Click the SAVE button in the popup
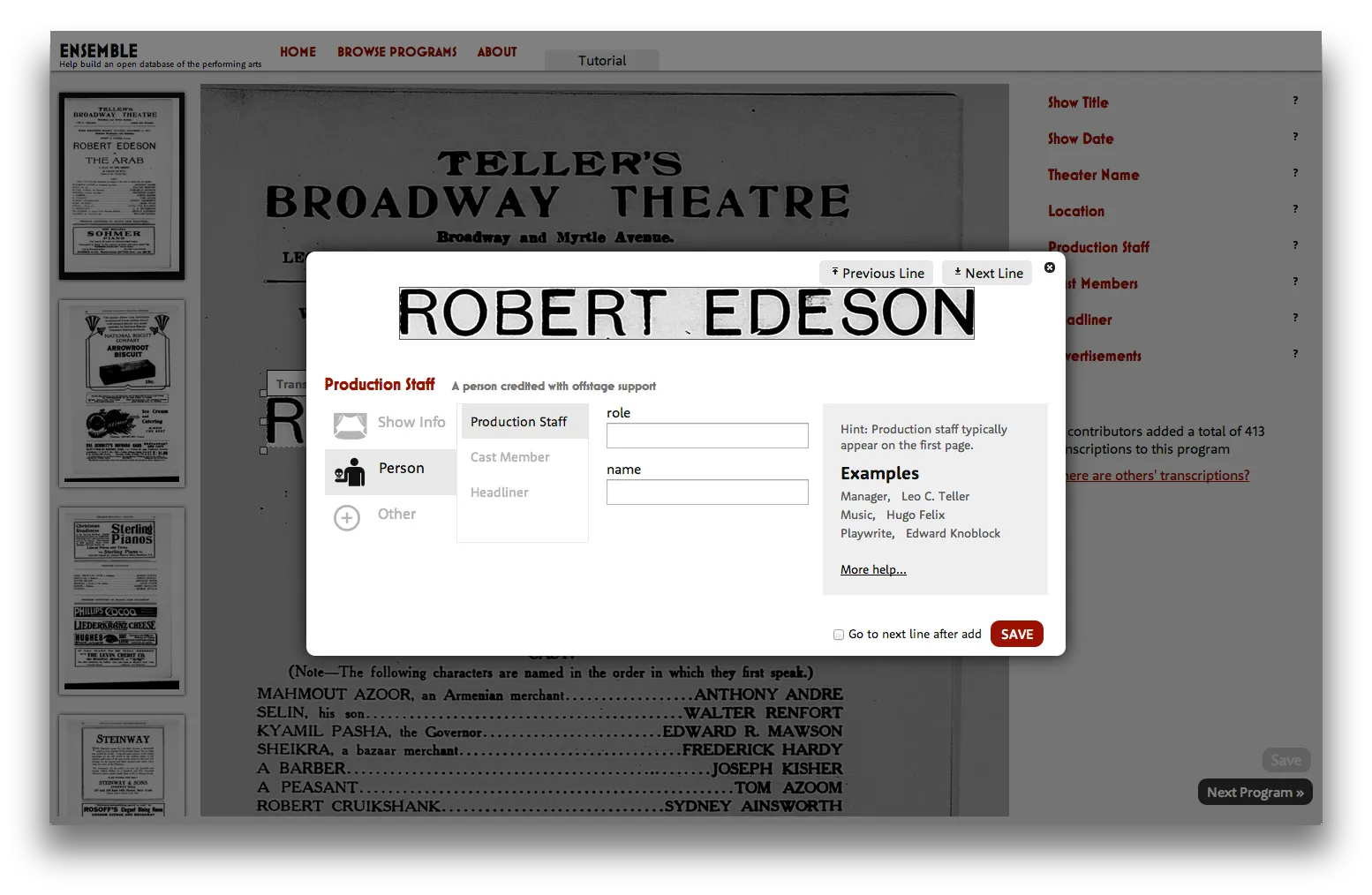The image size is (1372, 895). pyautogui.click(x=1016, y=633)
